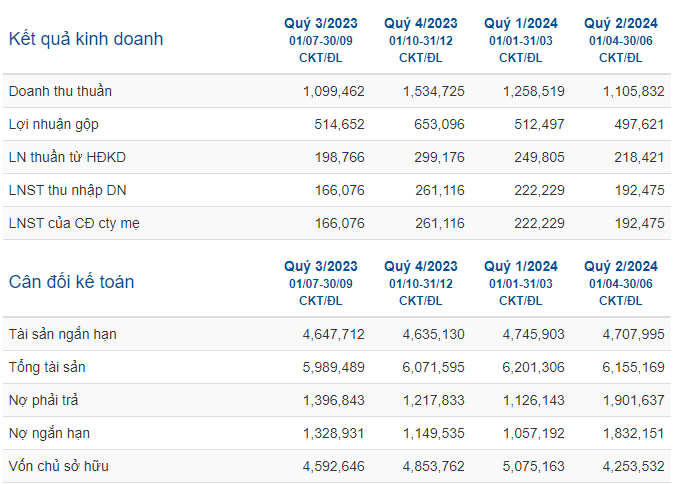Image resolution: width=673 pixels, height=484 pixels.
Task: Click equity value 5,075,163
Action: click(534, 466)
